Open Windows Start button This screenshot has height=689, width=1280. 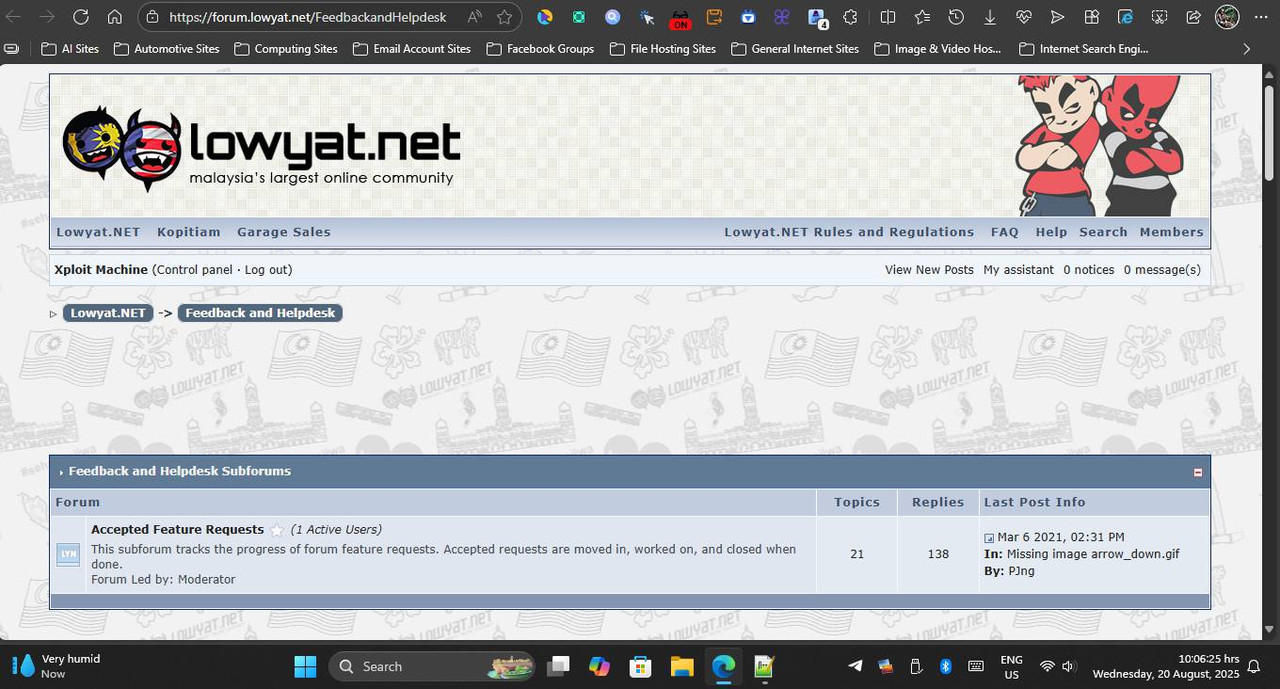point(305,666)
